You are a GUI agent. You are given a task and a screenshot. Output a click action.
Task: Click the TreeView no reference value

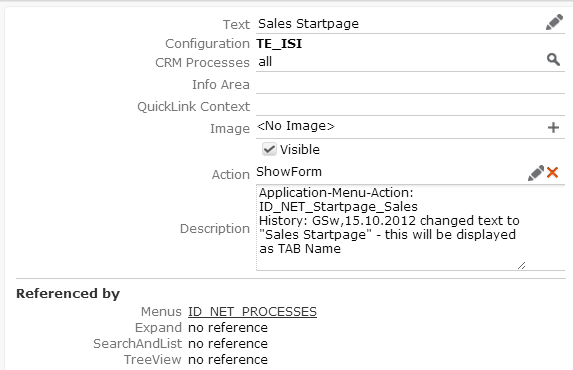pos(228,359)
